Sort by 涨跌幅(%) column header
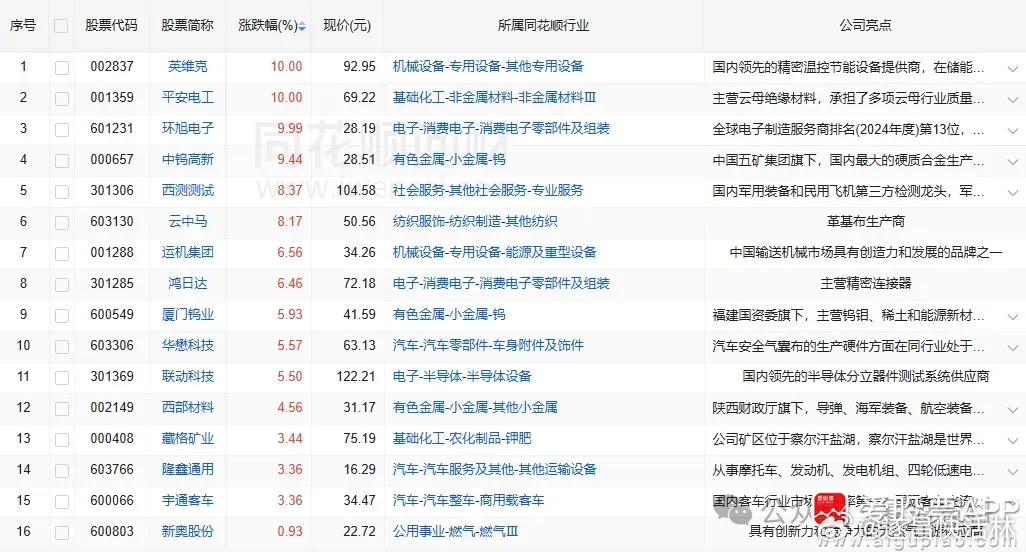 coord(268,26)
